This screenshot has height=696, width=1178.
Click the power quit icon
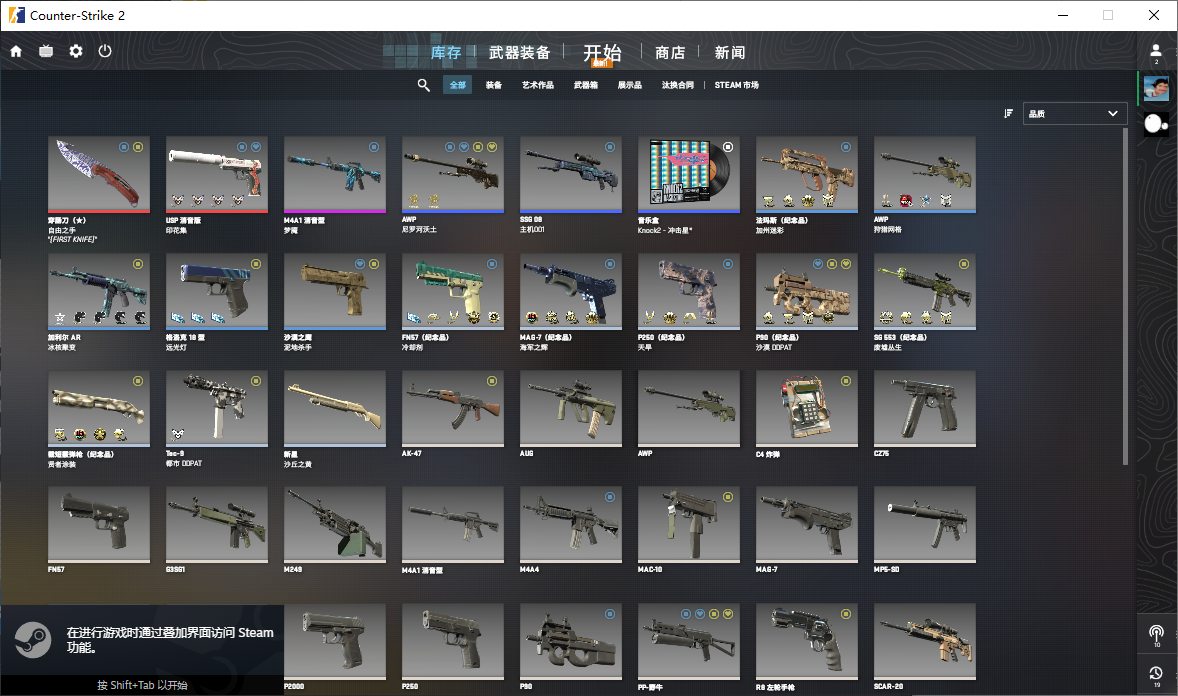pos(105,51)
